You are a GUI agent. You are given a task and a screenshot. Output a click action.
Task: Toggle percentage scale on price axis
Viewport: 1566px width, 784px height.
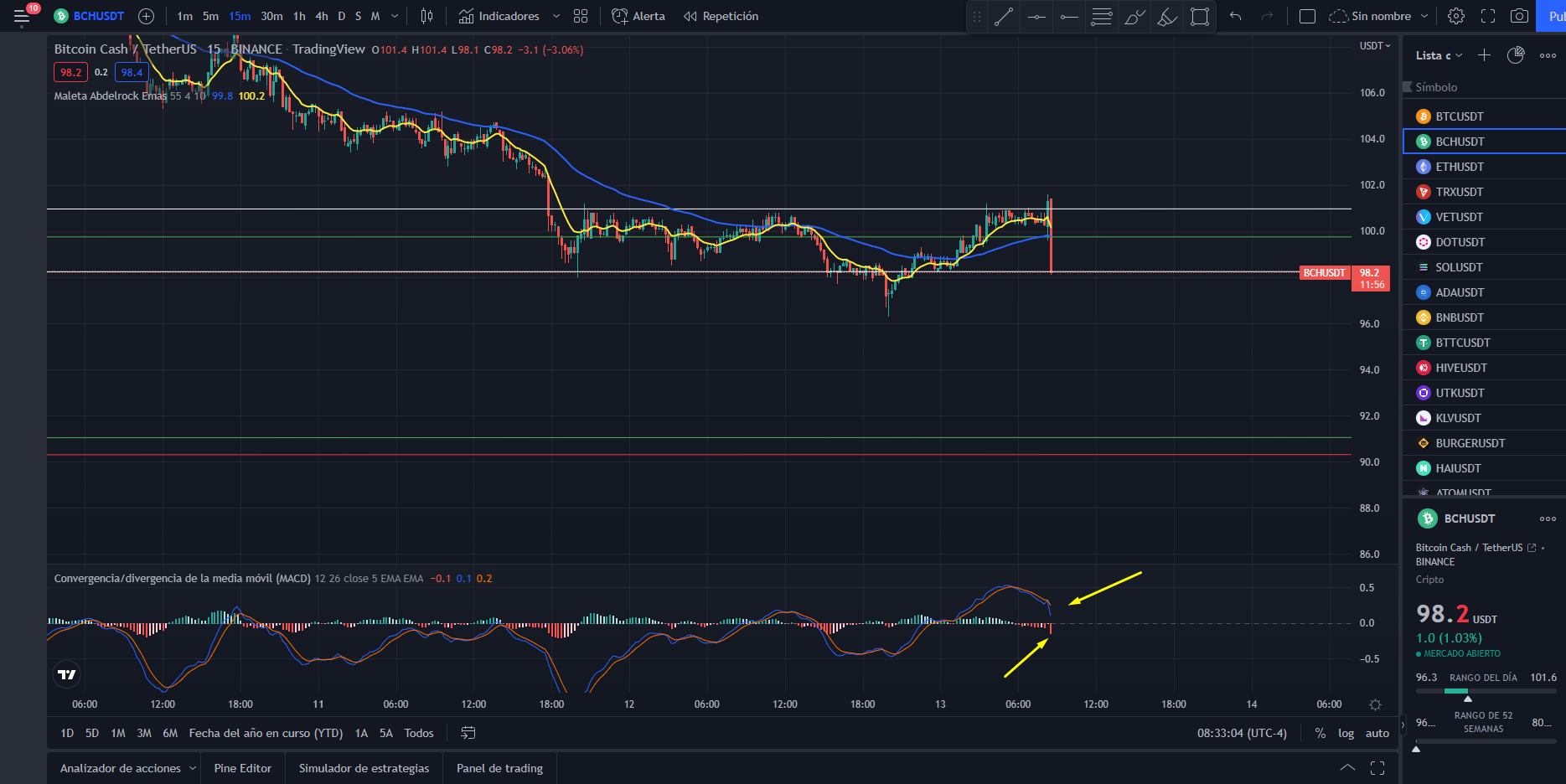[x=1321, y=733]
